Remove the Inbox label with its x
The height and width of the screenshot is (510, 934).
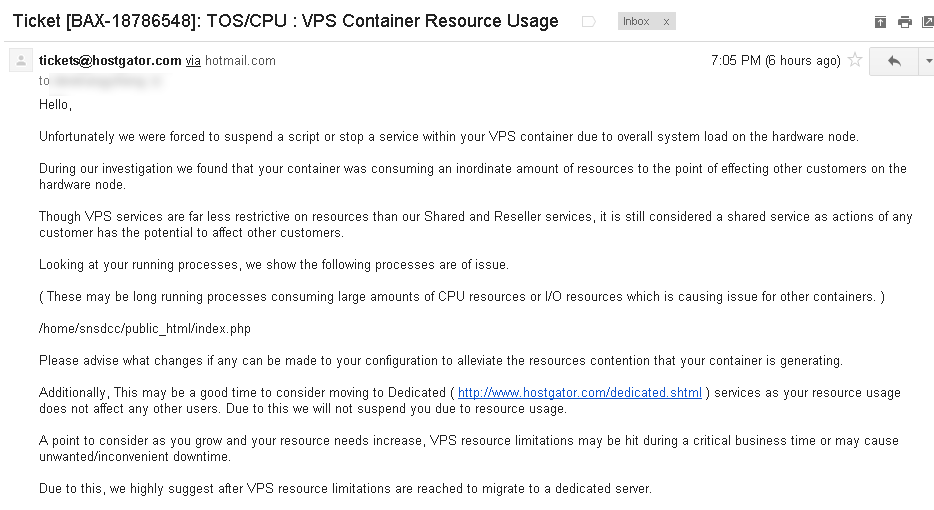pyautogui.click(x=666, y=22)
